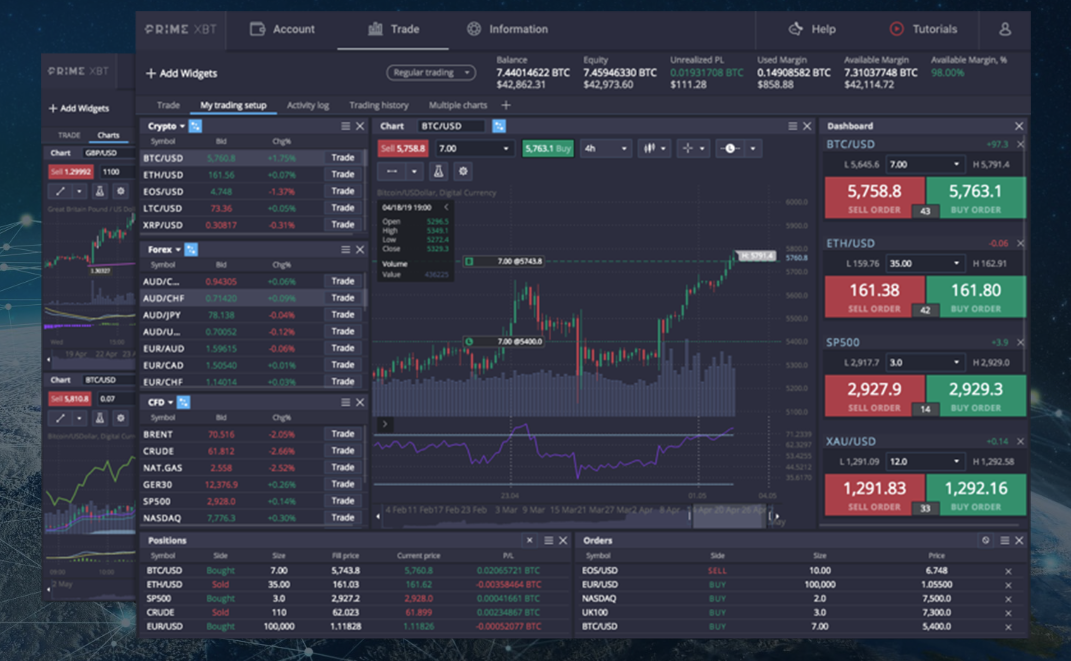Cancel the NASDAQ buy order
The width and height of the screenshot is (1071, 661).
[x=1008, y=599]
